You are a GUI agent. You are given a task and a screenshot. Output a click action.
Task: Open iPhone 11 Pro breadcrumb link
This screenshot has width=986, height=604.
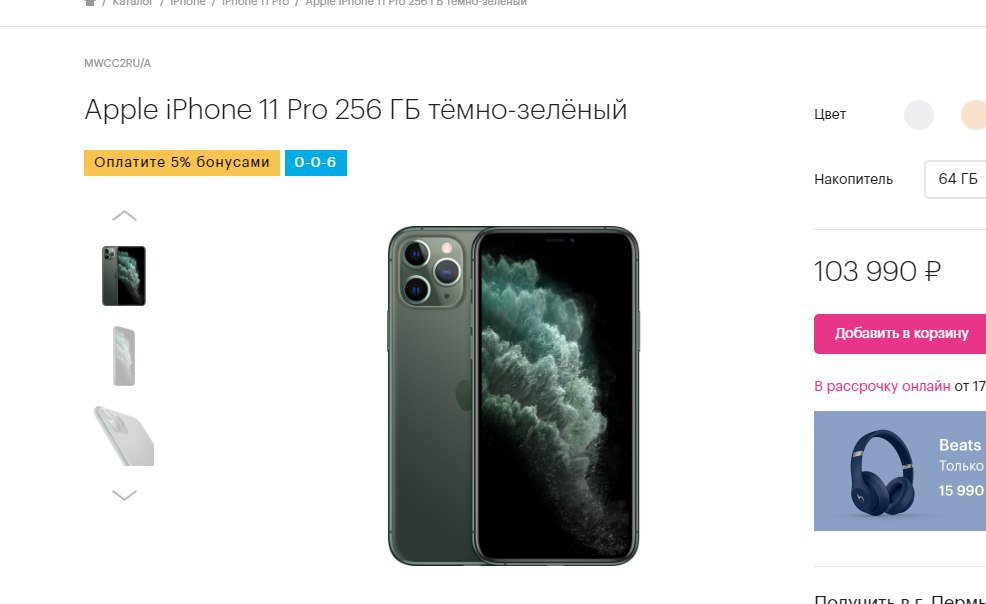click(255, 3)
